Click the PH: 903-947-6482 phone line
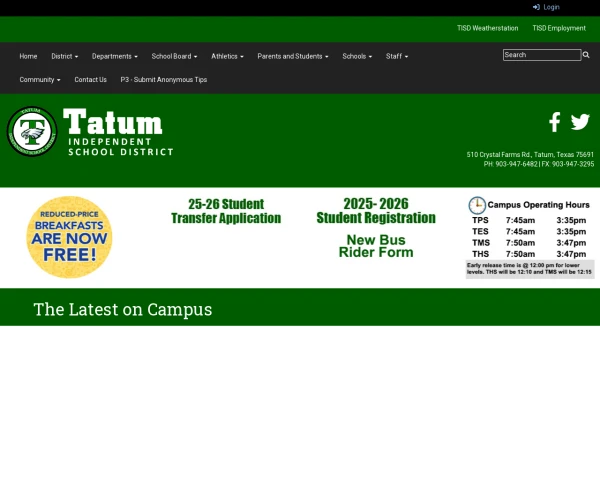The width and height of the screenshot is (600, 480). 510,164
